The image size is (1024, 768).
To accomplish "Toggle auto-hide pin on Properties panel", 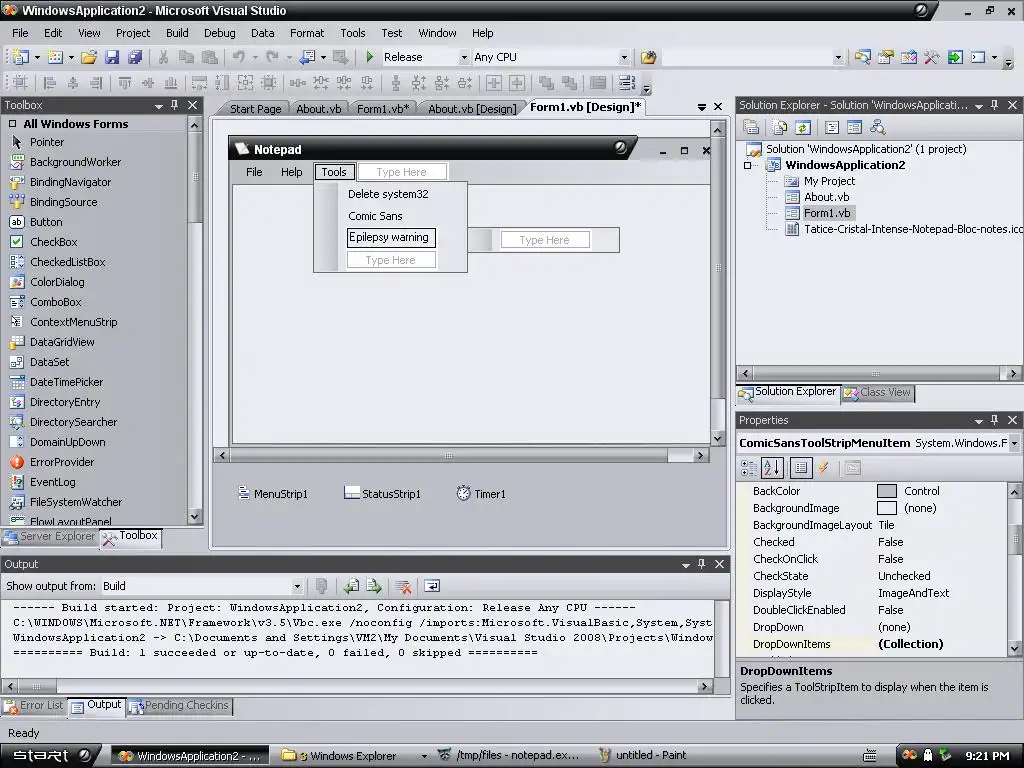I will coord(995,420).
